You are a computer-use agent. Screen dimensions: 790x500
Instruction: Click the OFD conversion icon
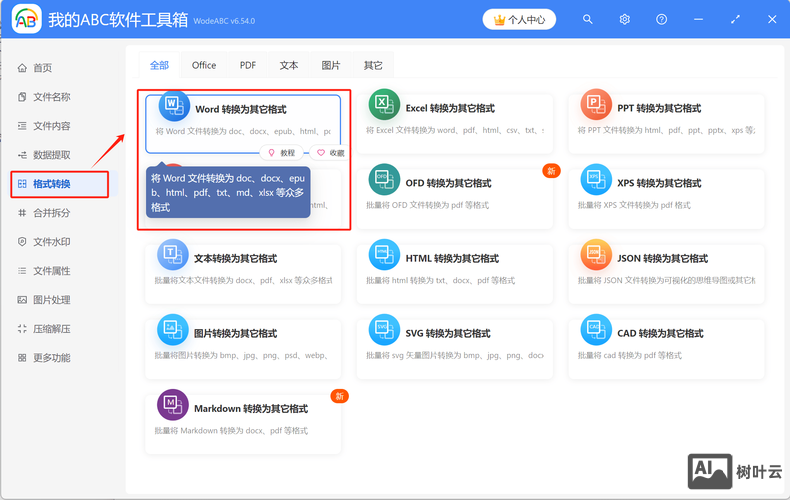[x=384, y=179]
